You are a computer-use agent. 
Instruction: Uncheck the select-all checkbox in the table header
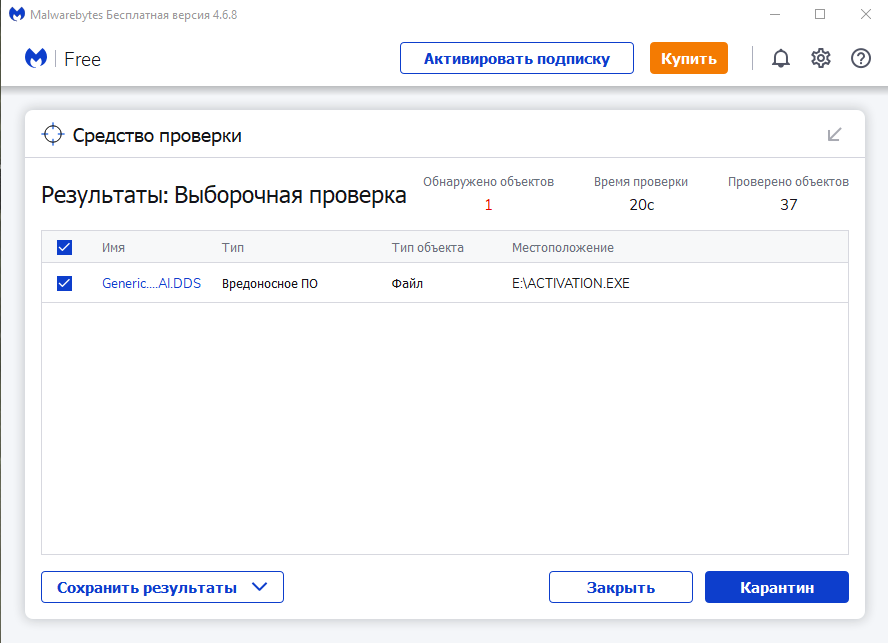coord(64,247)
